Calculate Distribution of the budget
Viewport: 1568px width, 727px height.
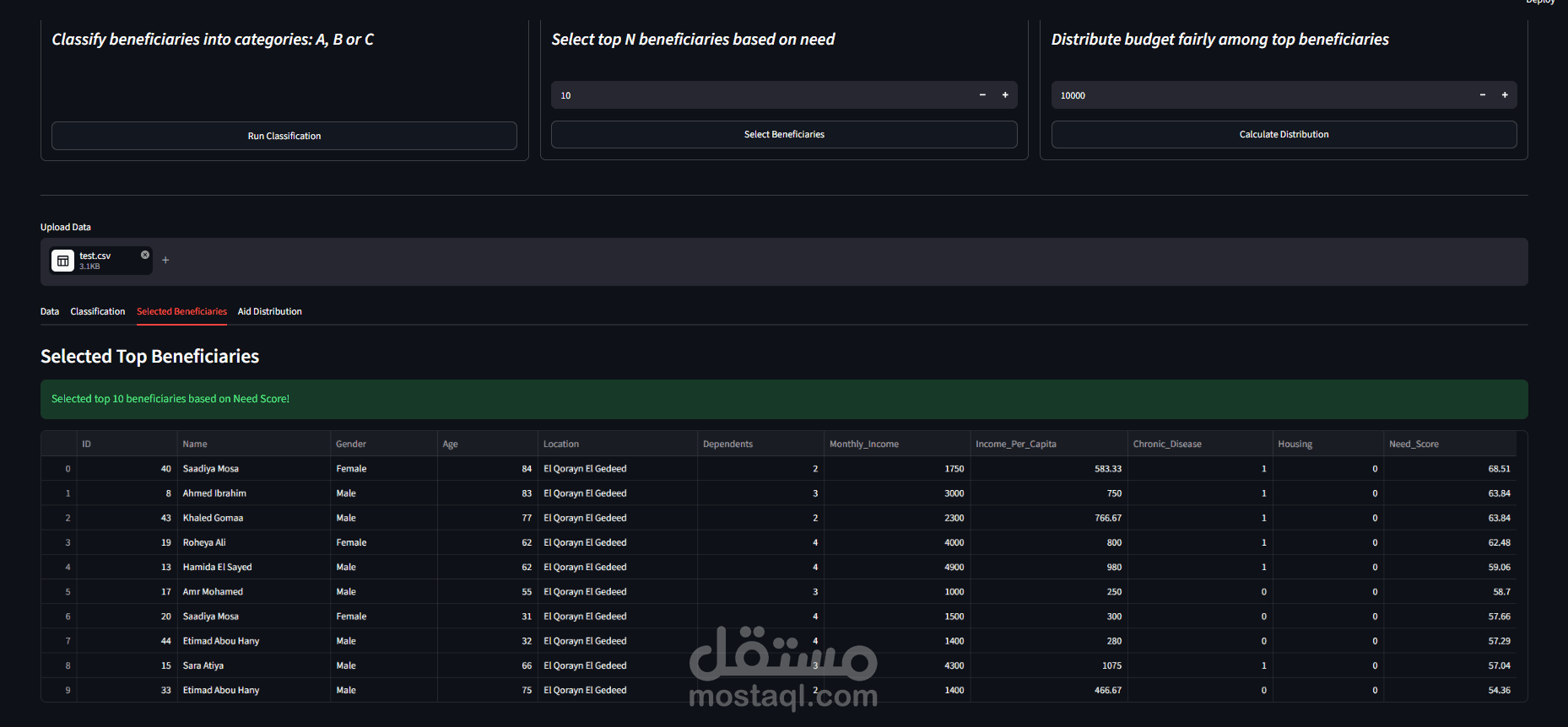click(x=1284, y=134)
